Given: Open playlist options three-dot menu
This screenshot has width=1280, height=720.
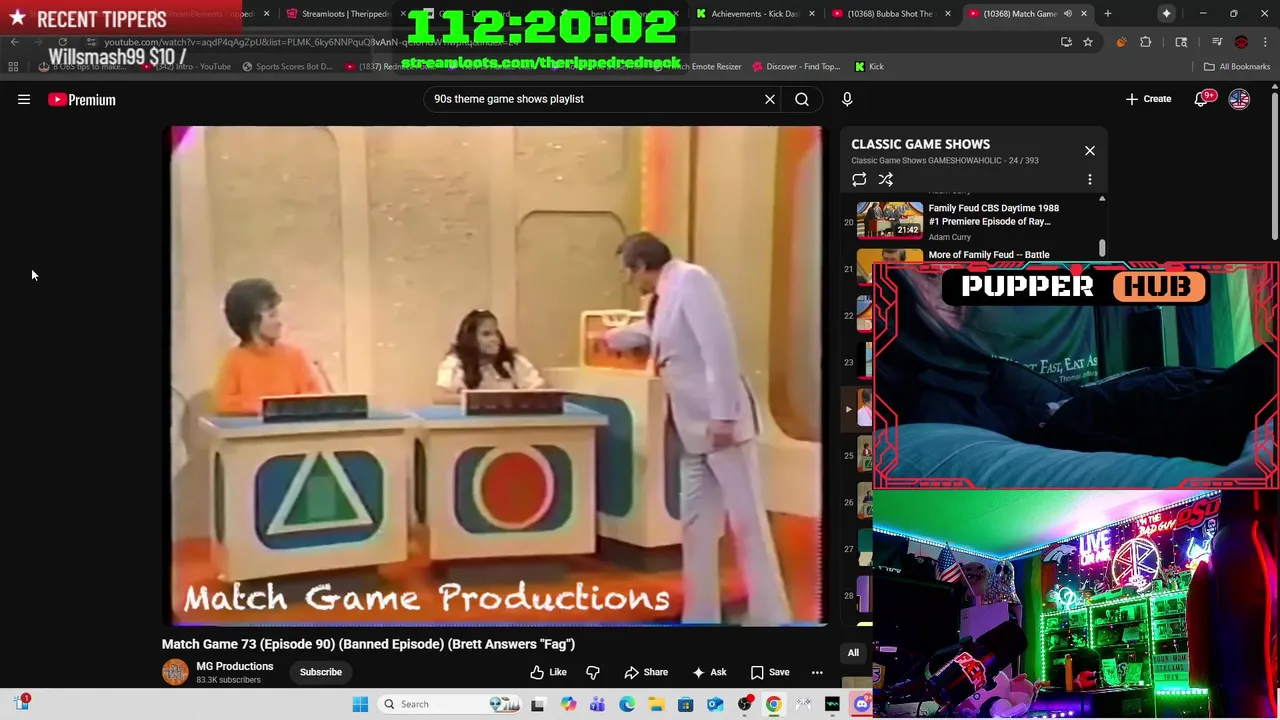Looking at the screenshot, I should [x=1090, y=180].
